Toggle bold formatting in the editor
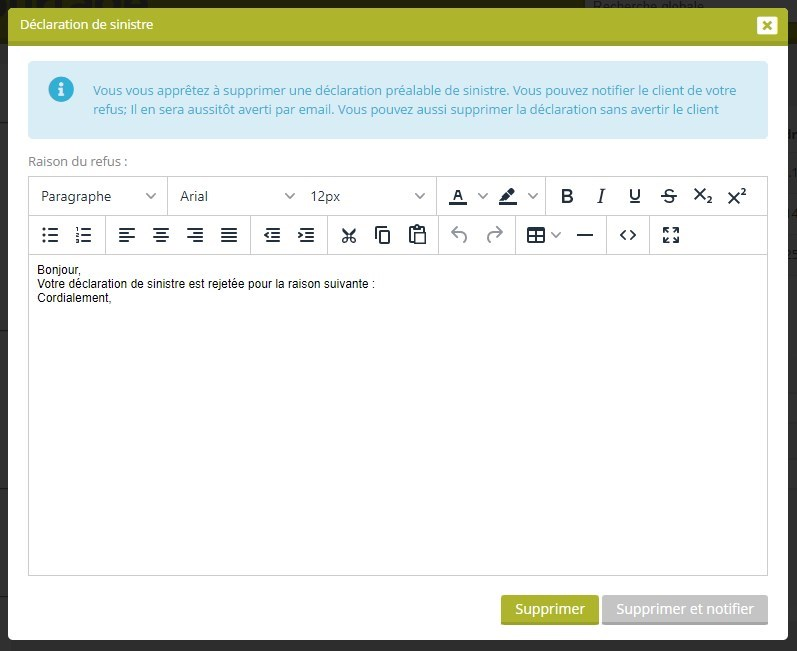This screenshot has height=651, width=797. 567,196
